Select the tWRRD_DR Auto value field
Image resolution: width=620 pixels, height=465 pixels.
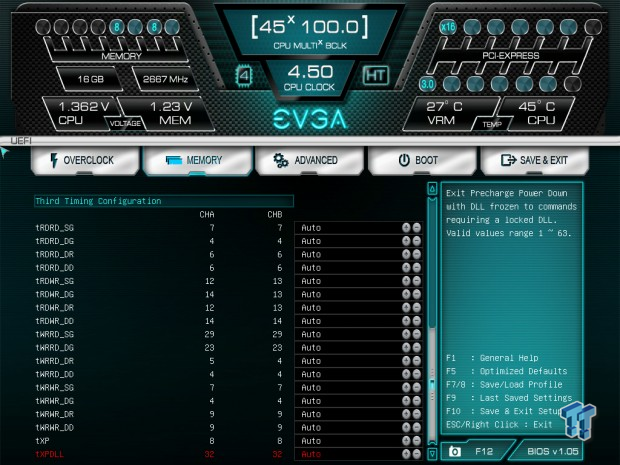pyautogui.click(x=358, y=361)
